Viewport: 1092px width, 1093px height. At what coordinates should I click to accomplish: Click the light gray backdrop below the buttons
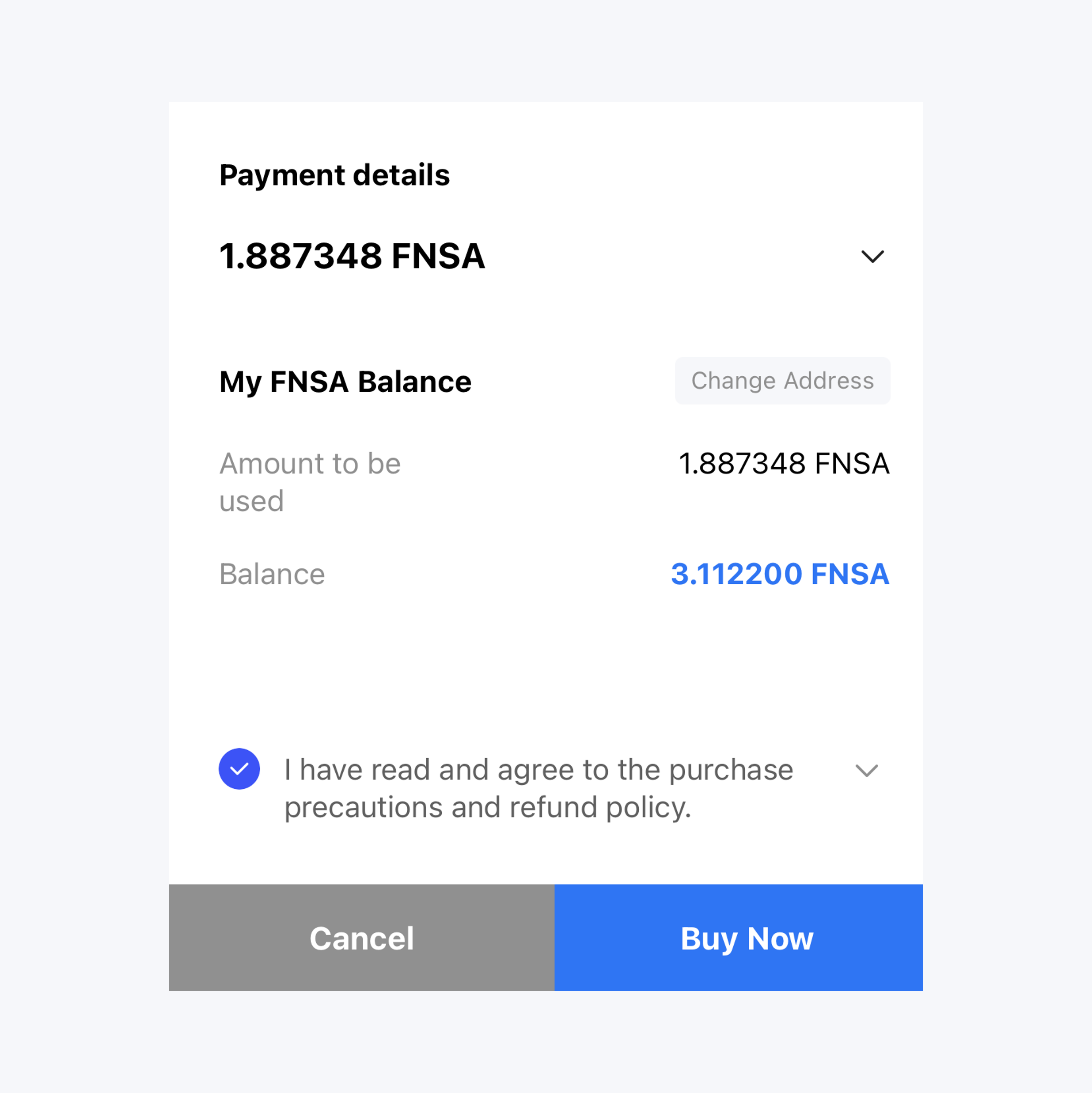[546, 1041]
